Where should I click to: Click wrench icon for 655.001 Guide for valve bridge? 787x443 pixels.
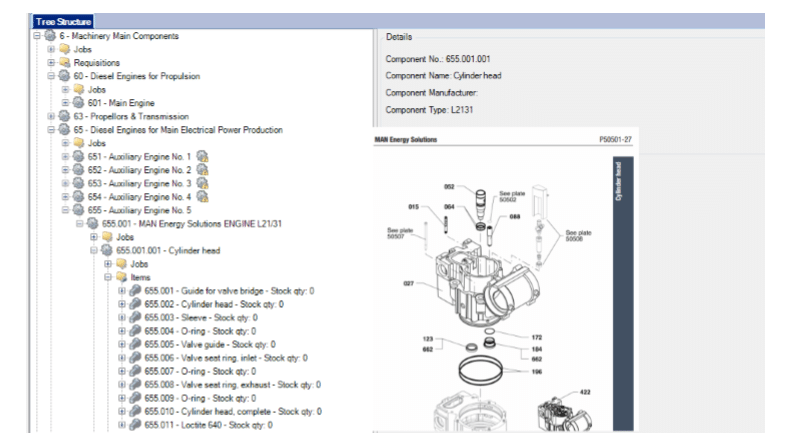(x=136, y=290)
